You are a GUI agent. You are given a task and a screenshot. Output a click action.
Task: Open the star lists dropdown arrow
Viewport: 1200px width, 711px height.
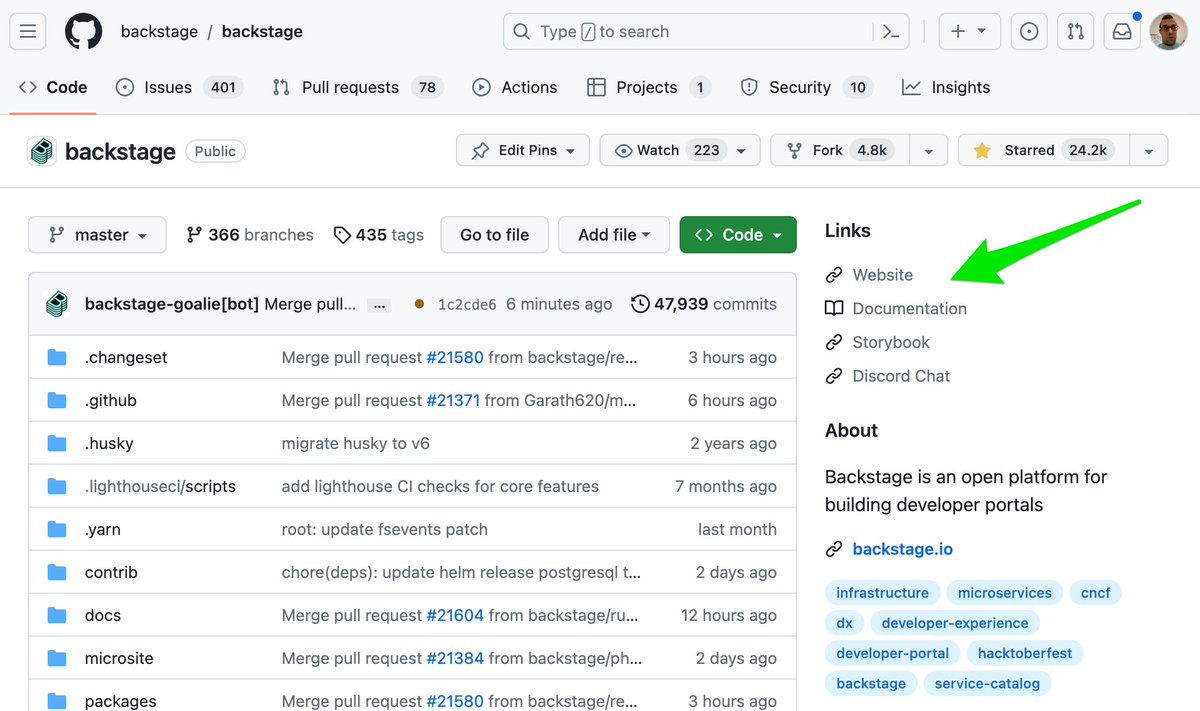pos(1149,150)
